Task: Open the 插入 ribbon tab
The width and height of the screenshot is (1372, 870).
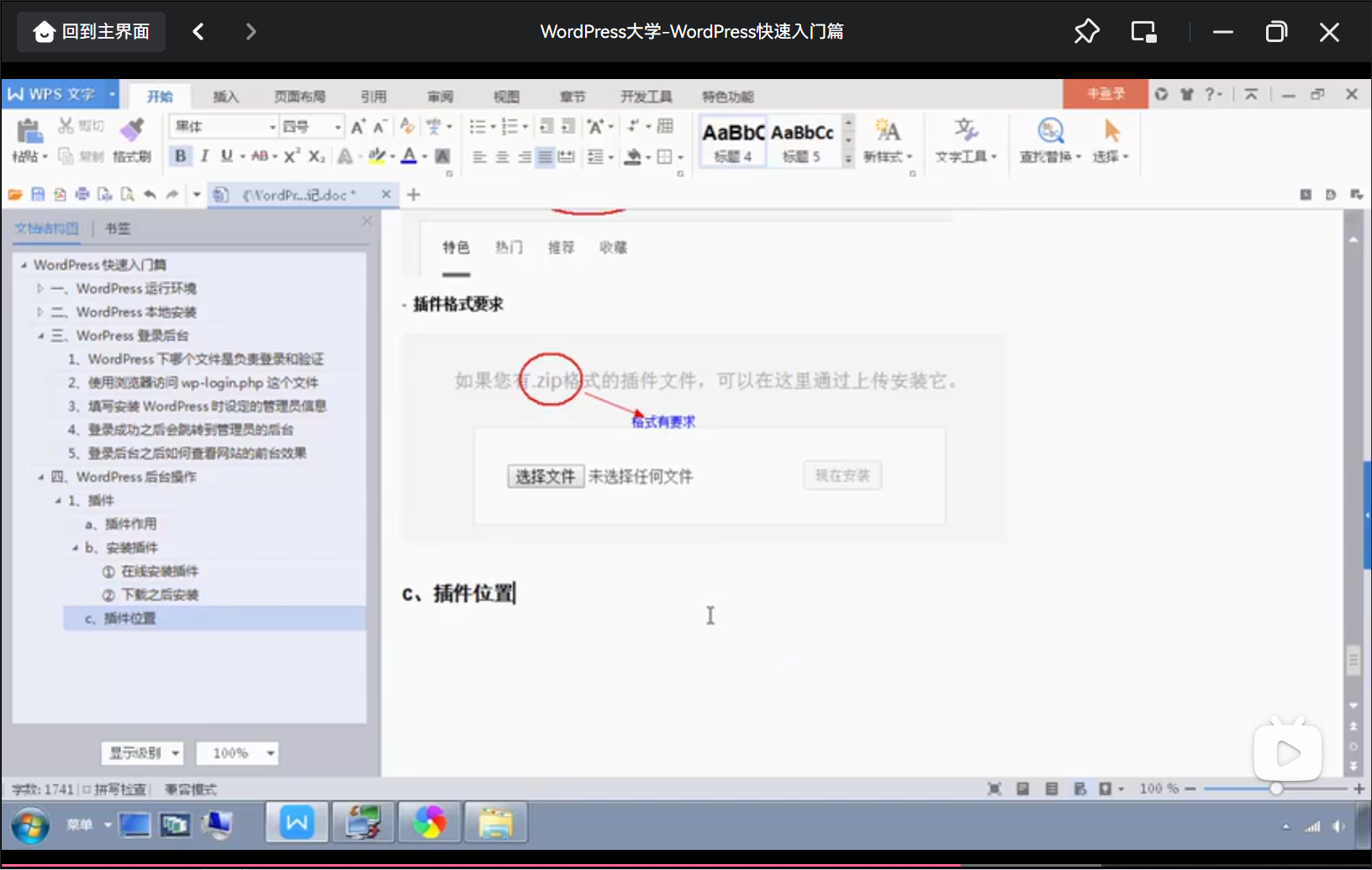Action: point(225,97)
